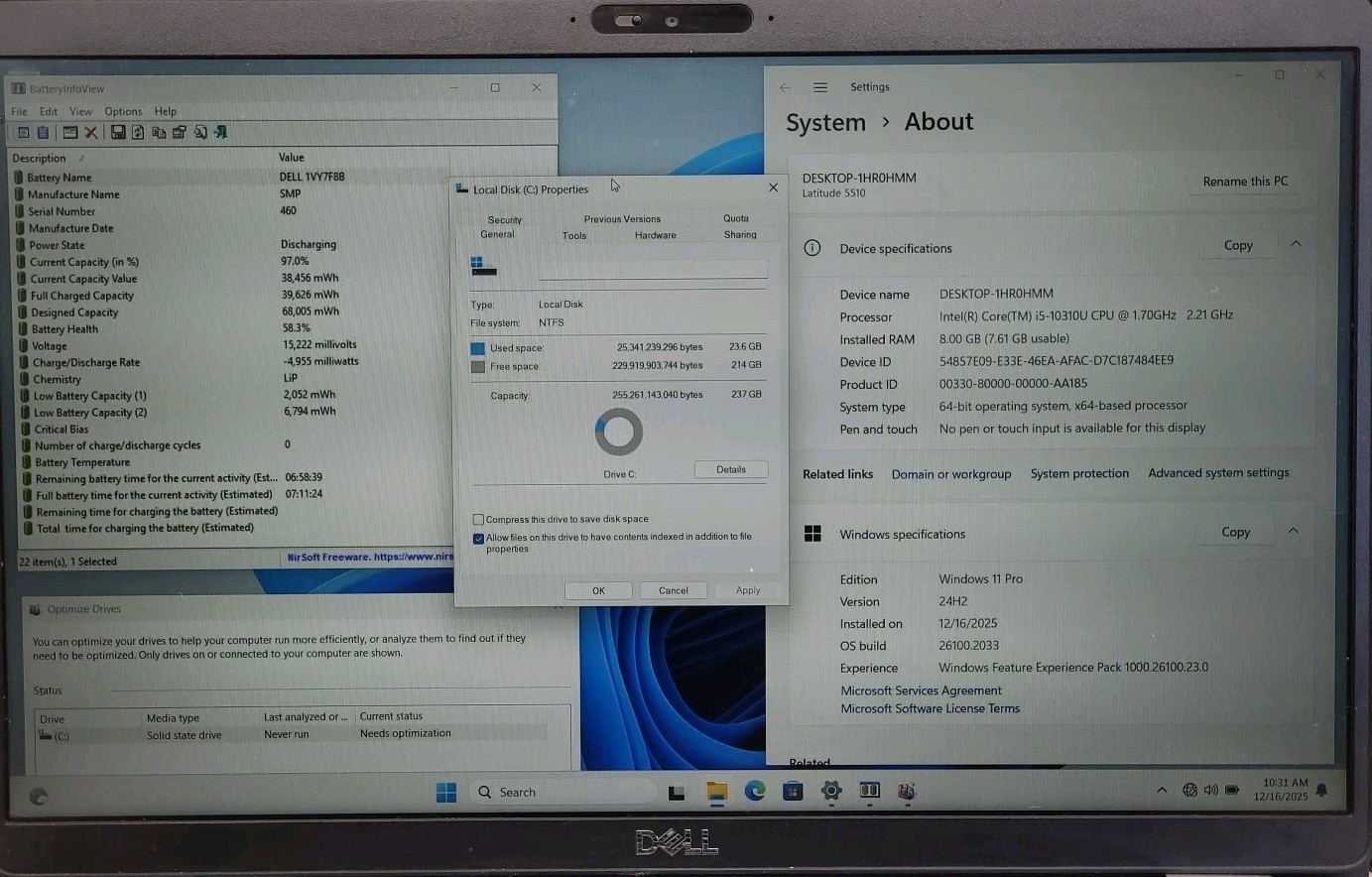1372x877 pixels.
Task: Switch to the Hardware tab
Action: (656, 235)
